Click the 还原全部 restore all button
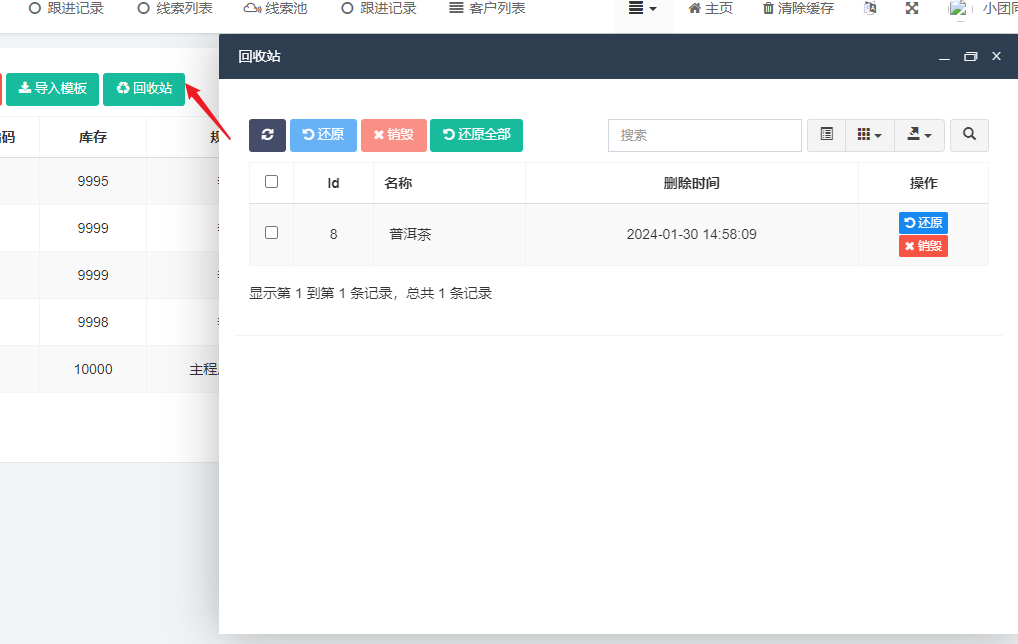 [476, 135]
